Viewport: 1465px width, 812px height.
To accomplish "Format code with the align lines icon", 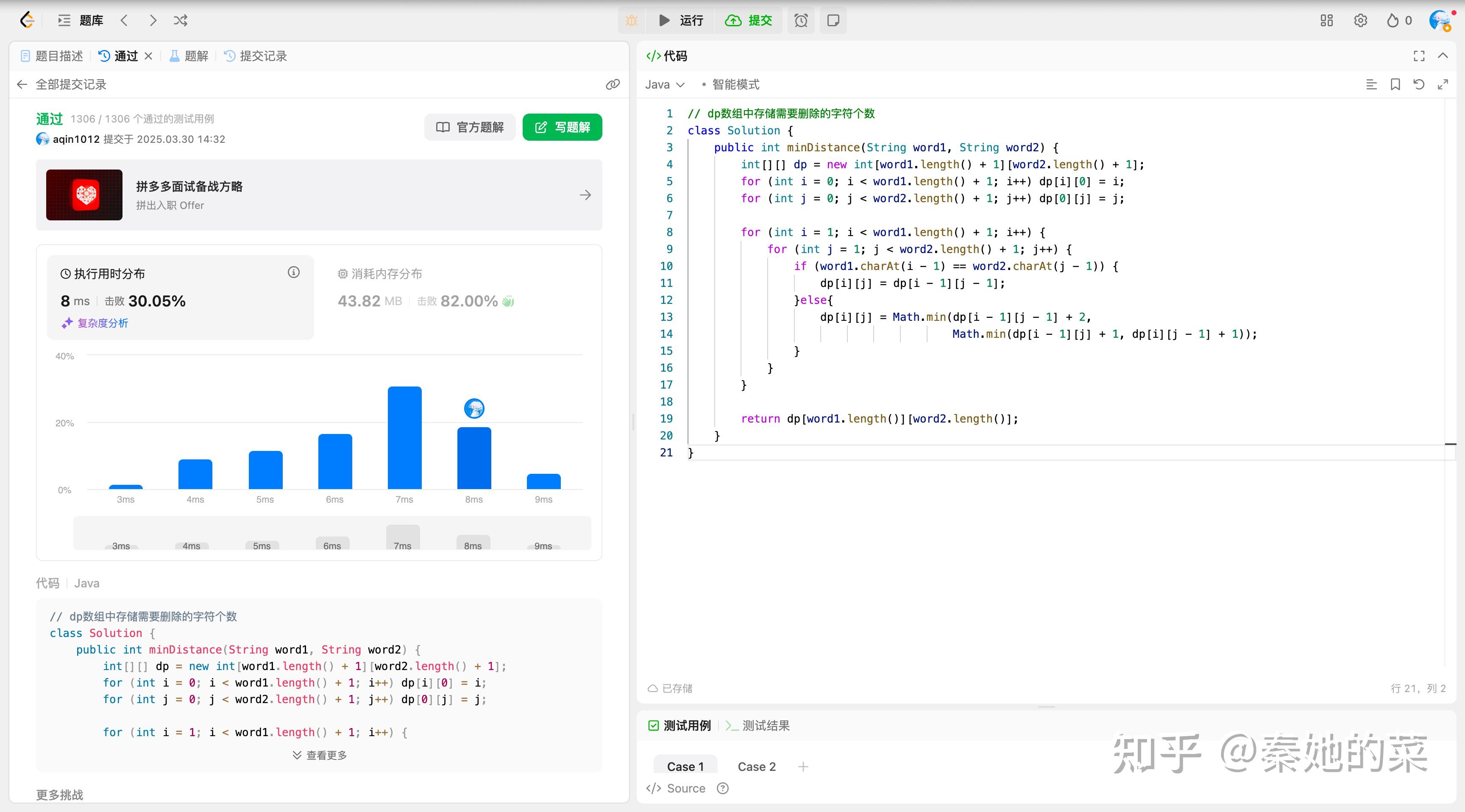I will (x=1371, y=84).
